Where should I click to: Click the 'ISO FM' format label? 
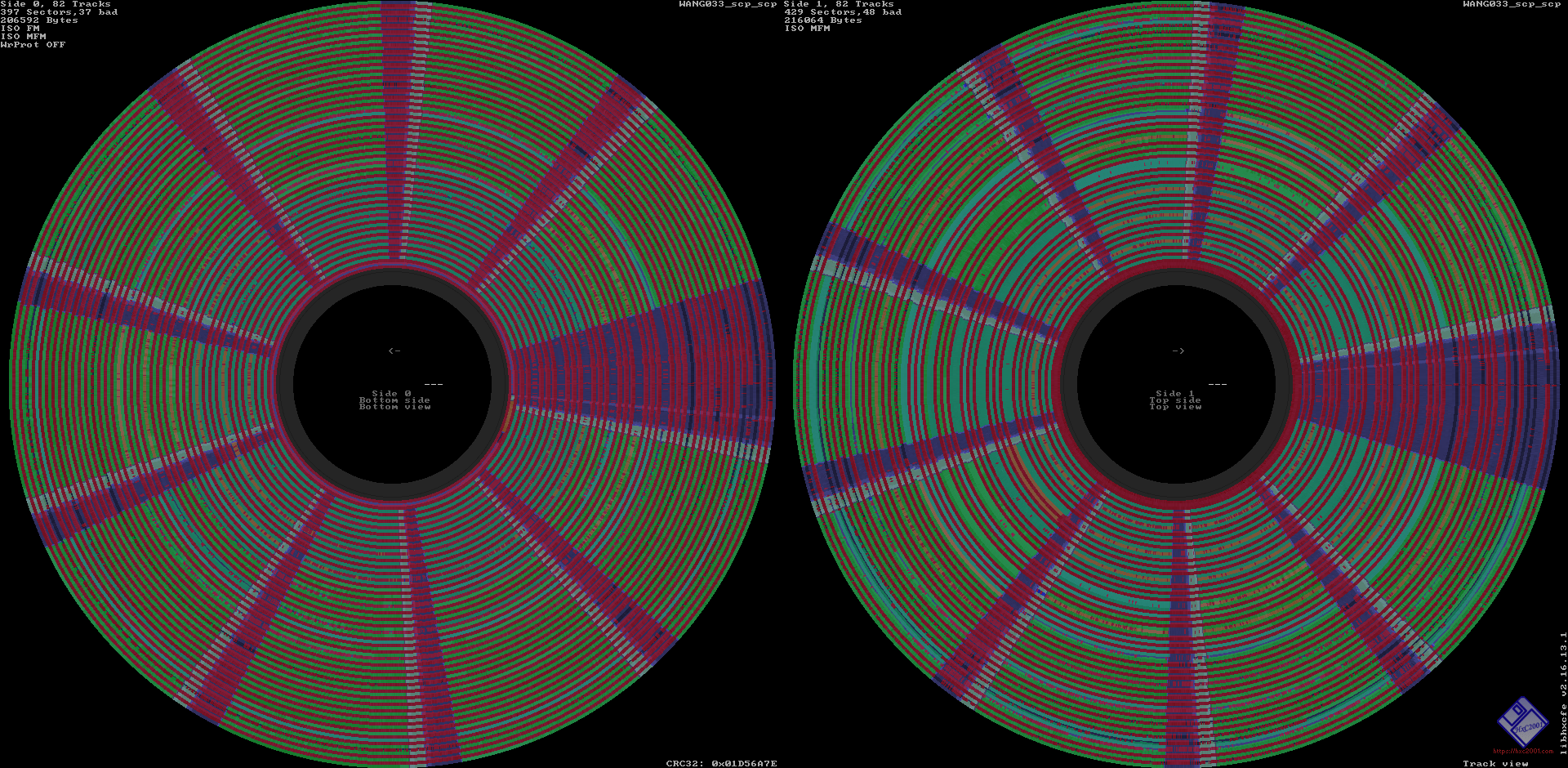[x=20, y=29]
